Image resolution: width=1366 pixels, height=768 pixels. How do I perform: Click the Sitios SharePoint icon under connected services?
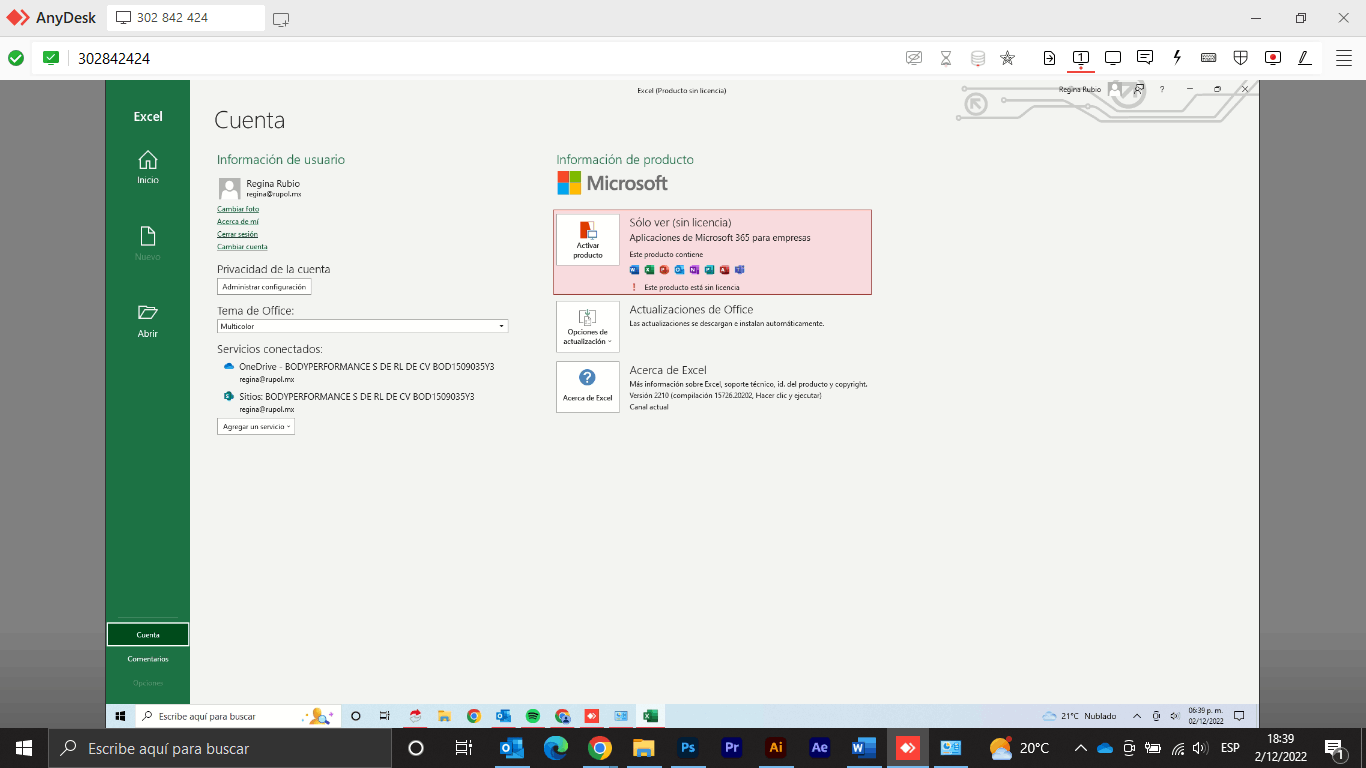tap(229, 397)
